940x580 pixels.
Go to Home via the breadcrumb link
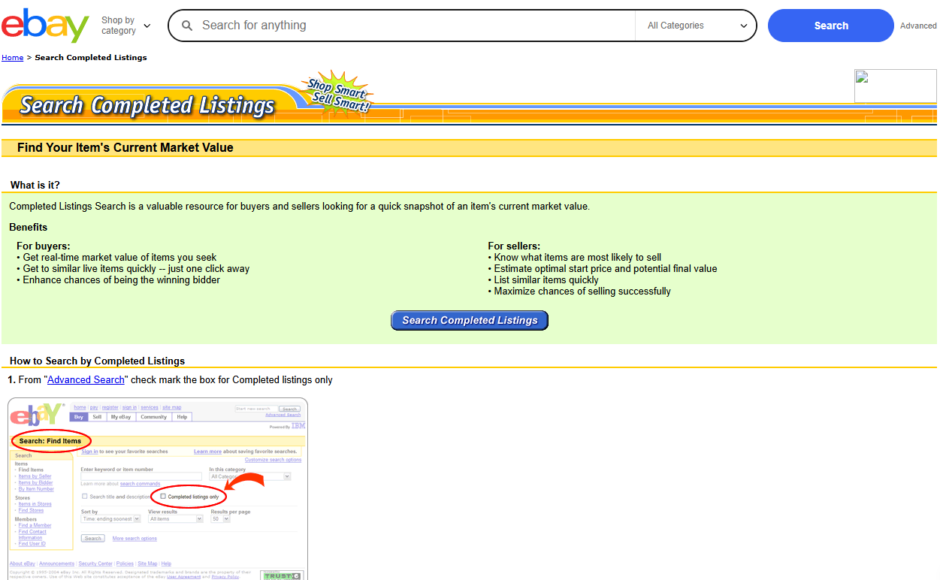pos(12,58)
